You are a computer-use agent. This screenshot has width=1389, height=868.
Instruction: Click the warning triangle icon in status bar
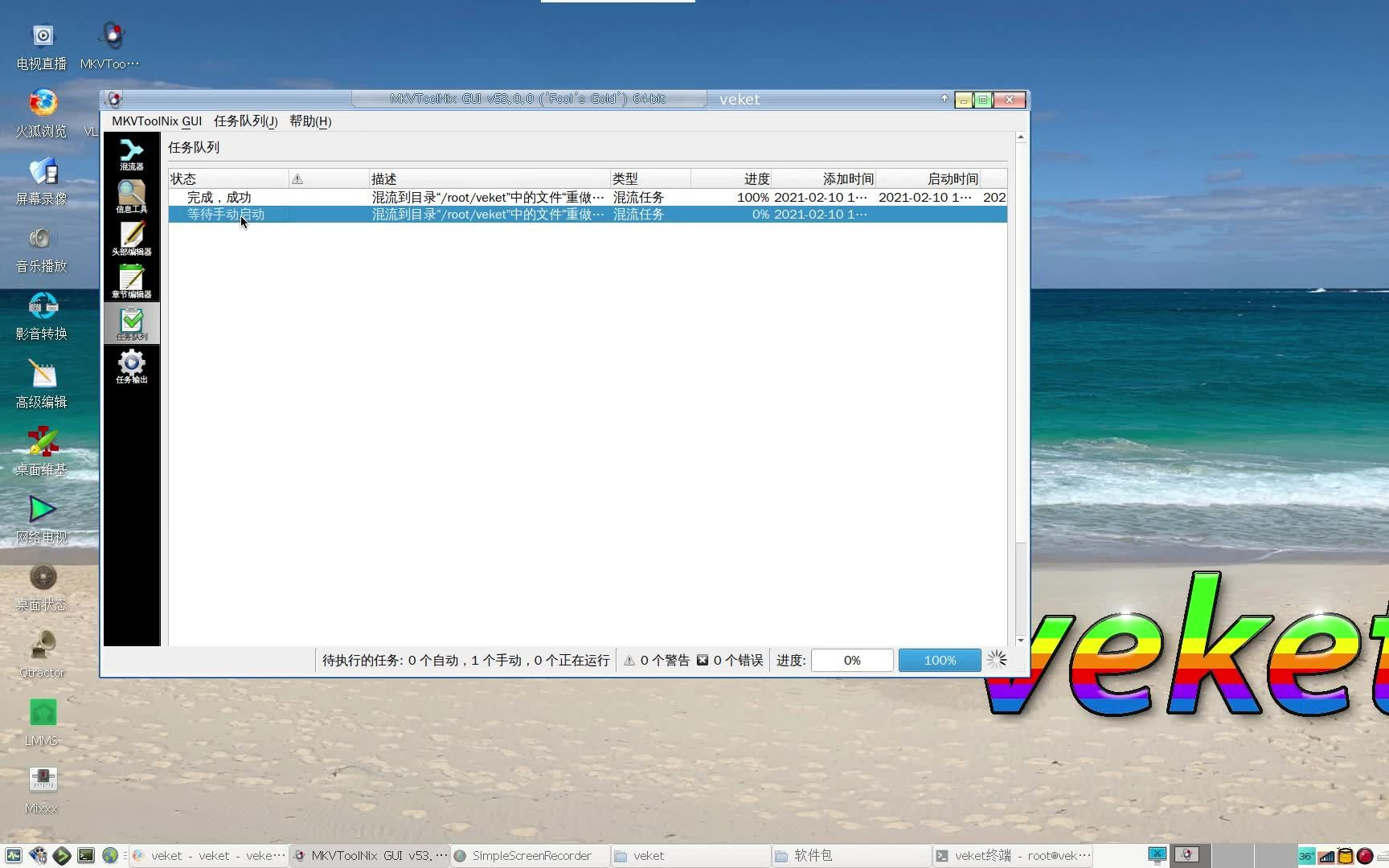click(x=629, y=661)
